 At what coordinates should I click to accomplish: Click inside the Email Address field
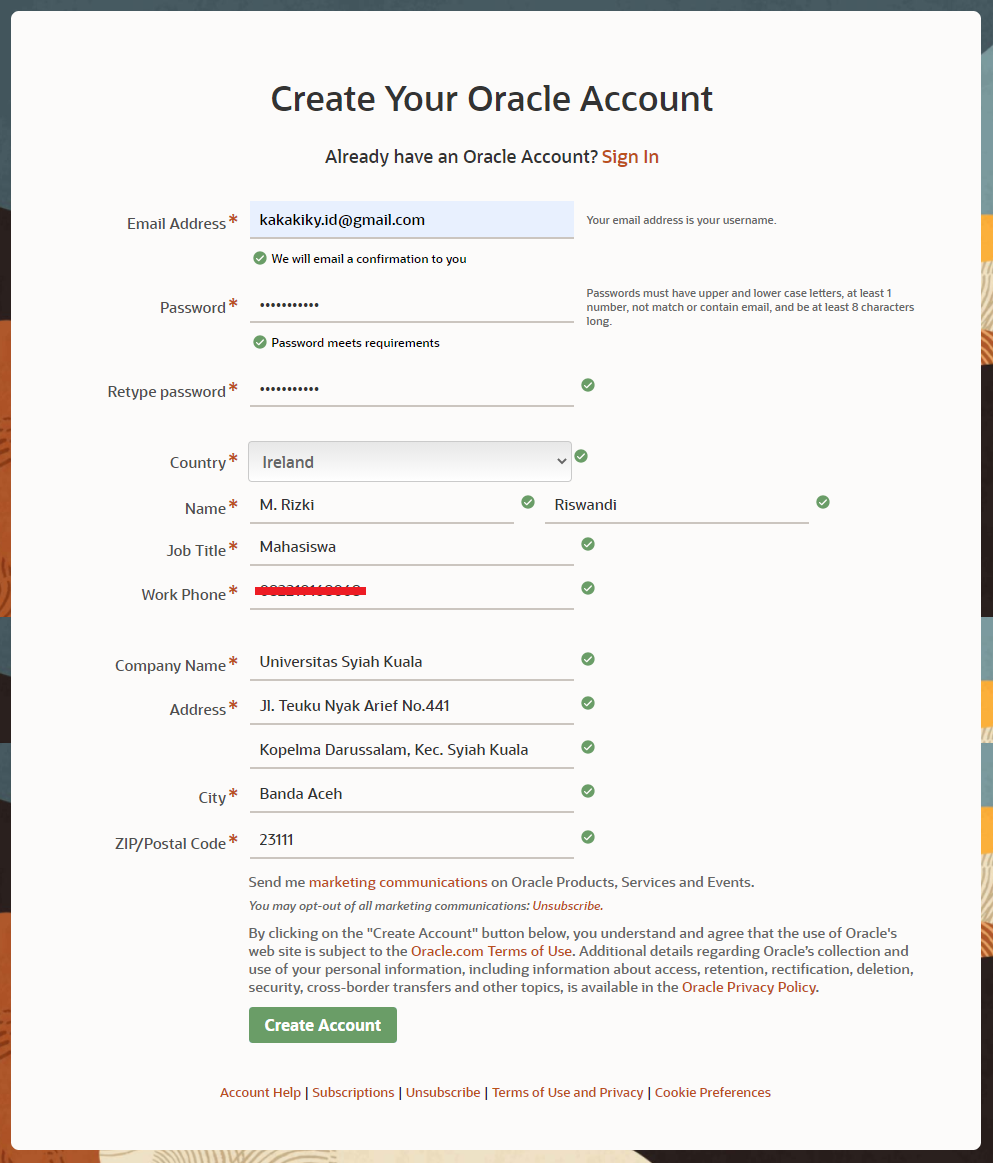[x=411, y=219]
